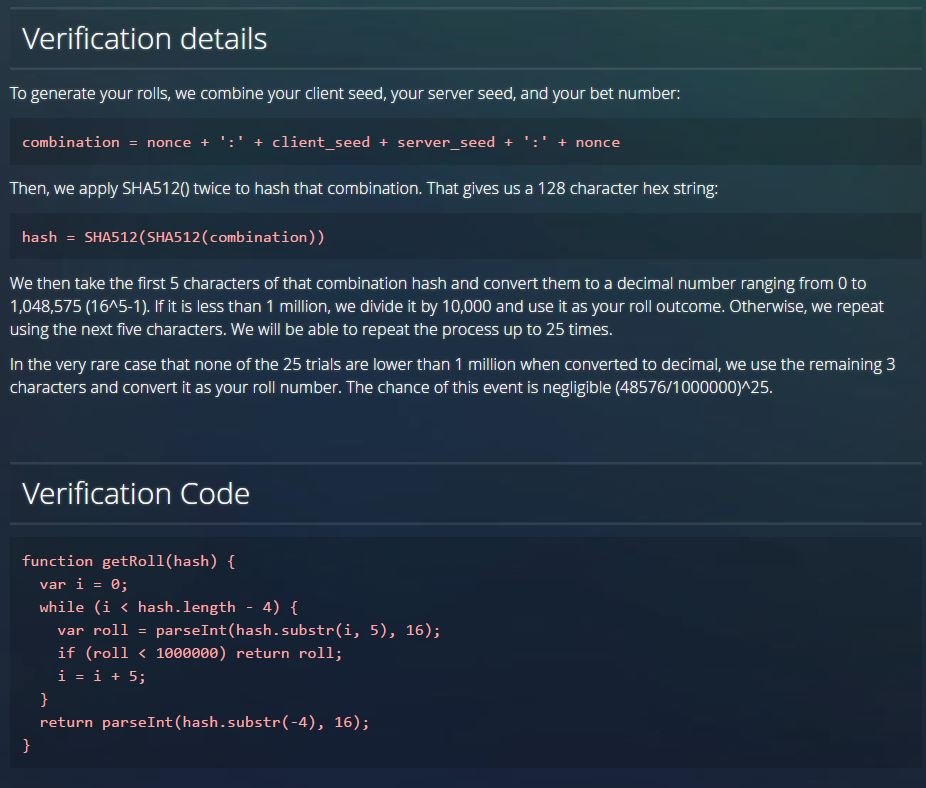Image resolution: width=926 pixels, height=788 pixels.
Task: Click the "return parseInt(hash.substr(-4), 16);" line
Action: pos(204,722)
